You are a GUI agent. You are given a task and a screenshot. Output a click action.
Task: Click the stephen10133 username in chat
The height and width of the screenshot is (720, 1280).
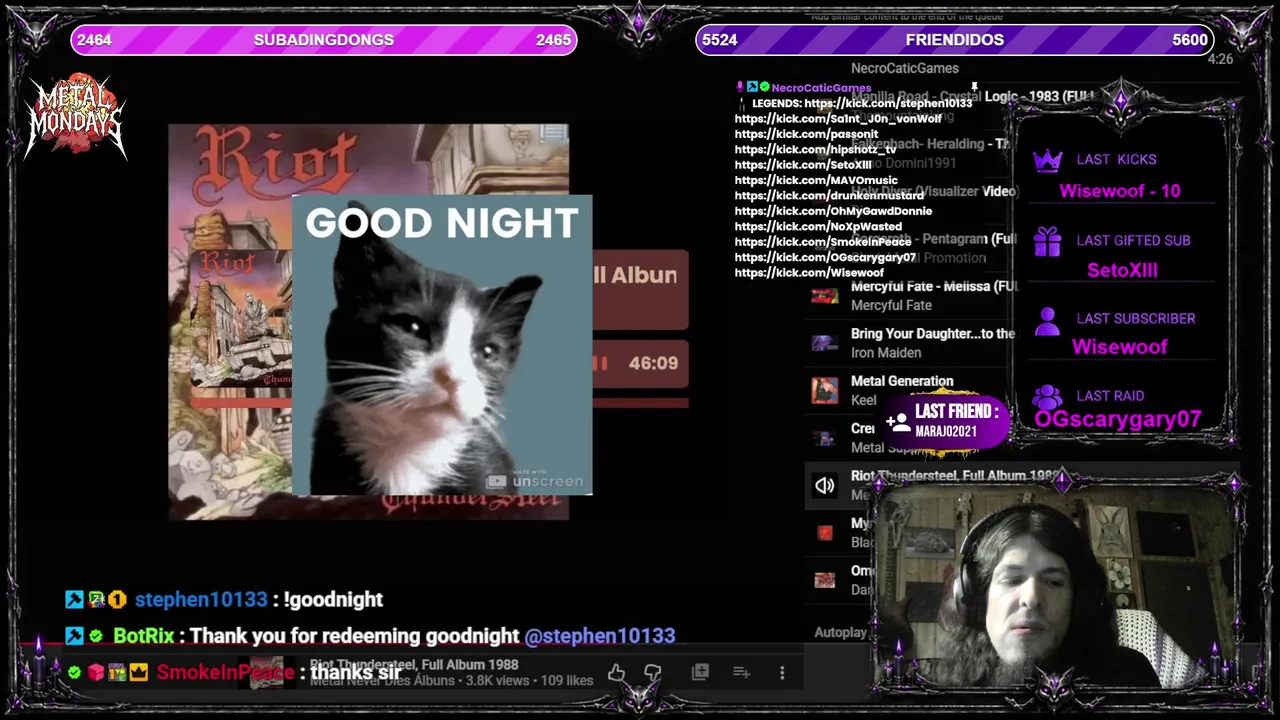click(201, 599)
